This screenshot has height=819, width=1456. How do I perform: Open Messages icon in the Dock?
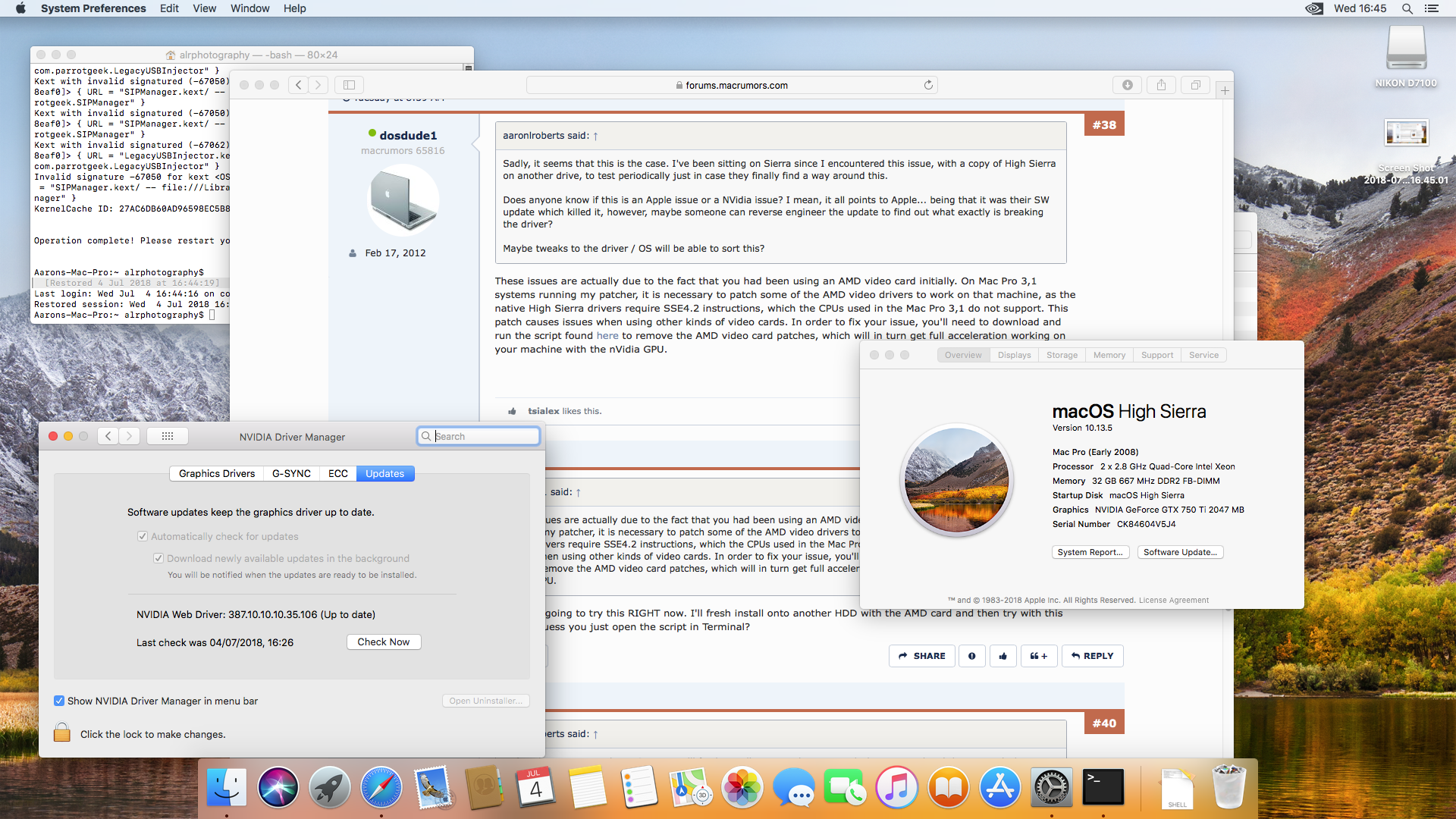point(794,787)
